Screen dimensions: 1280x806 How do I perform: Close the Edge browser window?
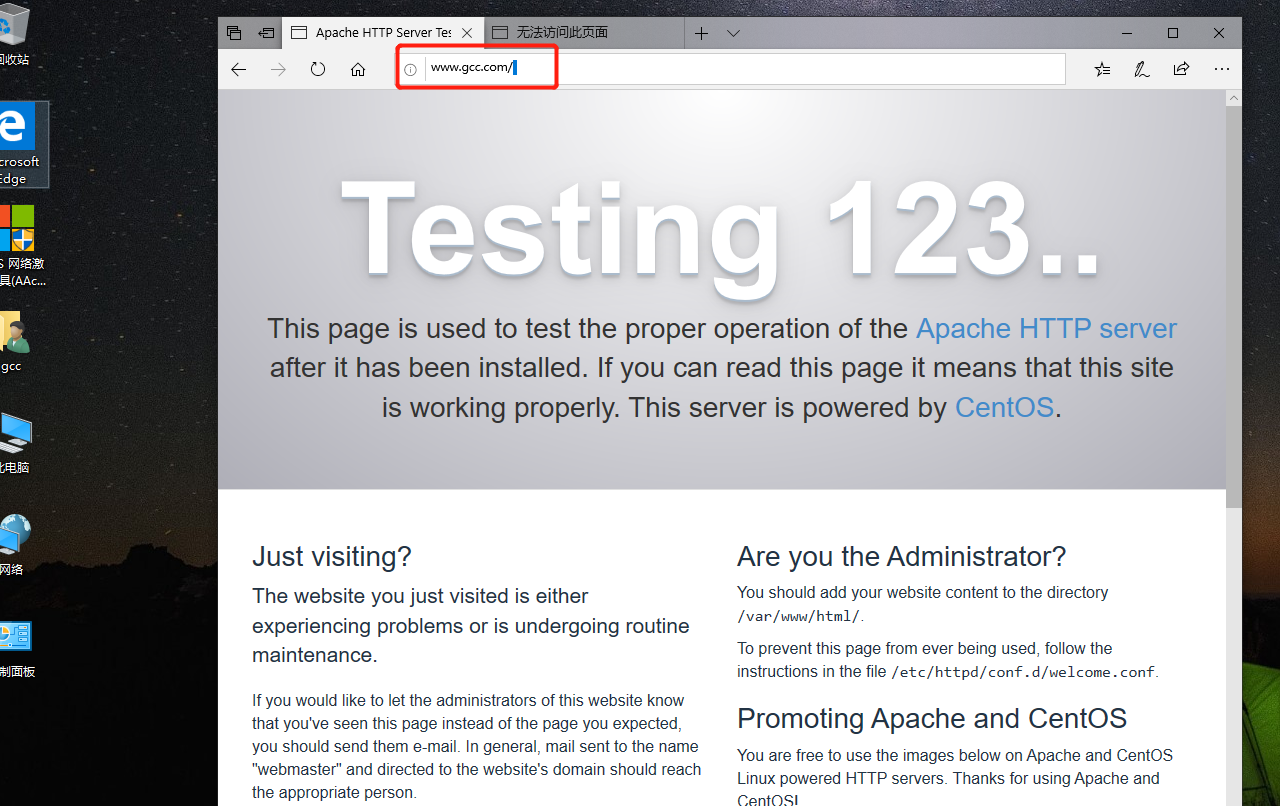pyautogui.click(x=1219, y=33)
